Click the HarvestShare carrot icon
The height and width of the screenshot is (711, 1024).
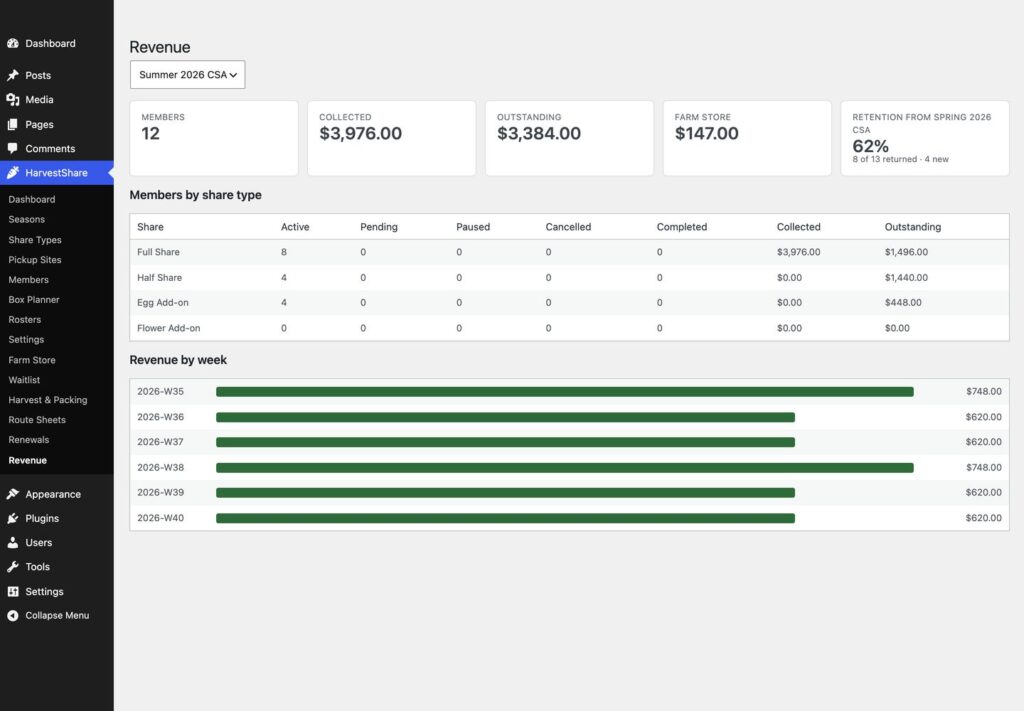point(12,172)
